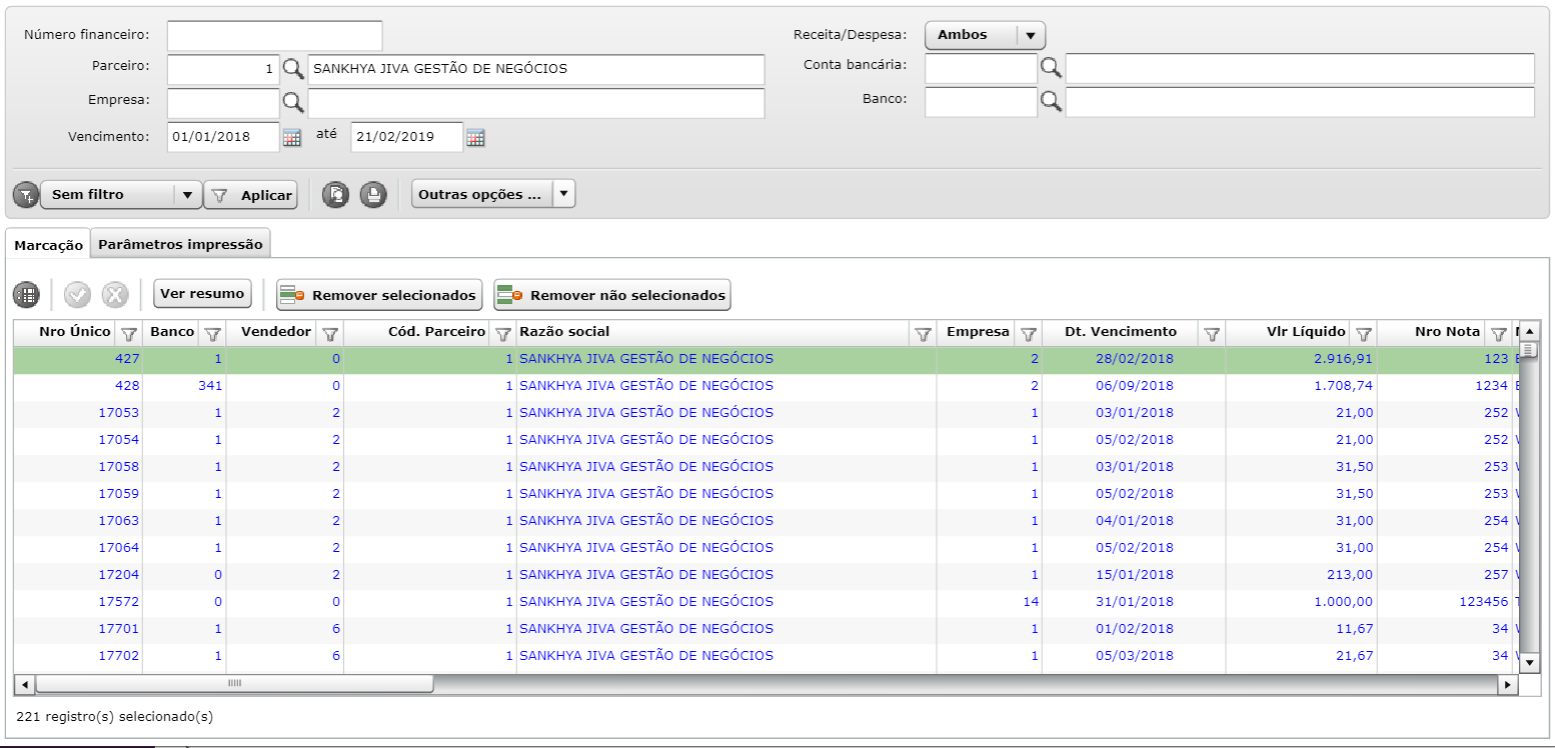Select row with Nro Único 17053
The width and height of the screenshot is (1555, 748).
coord(765,413)
